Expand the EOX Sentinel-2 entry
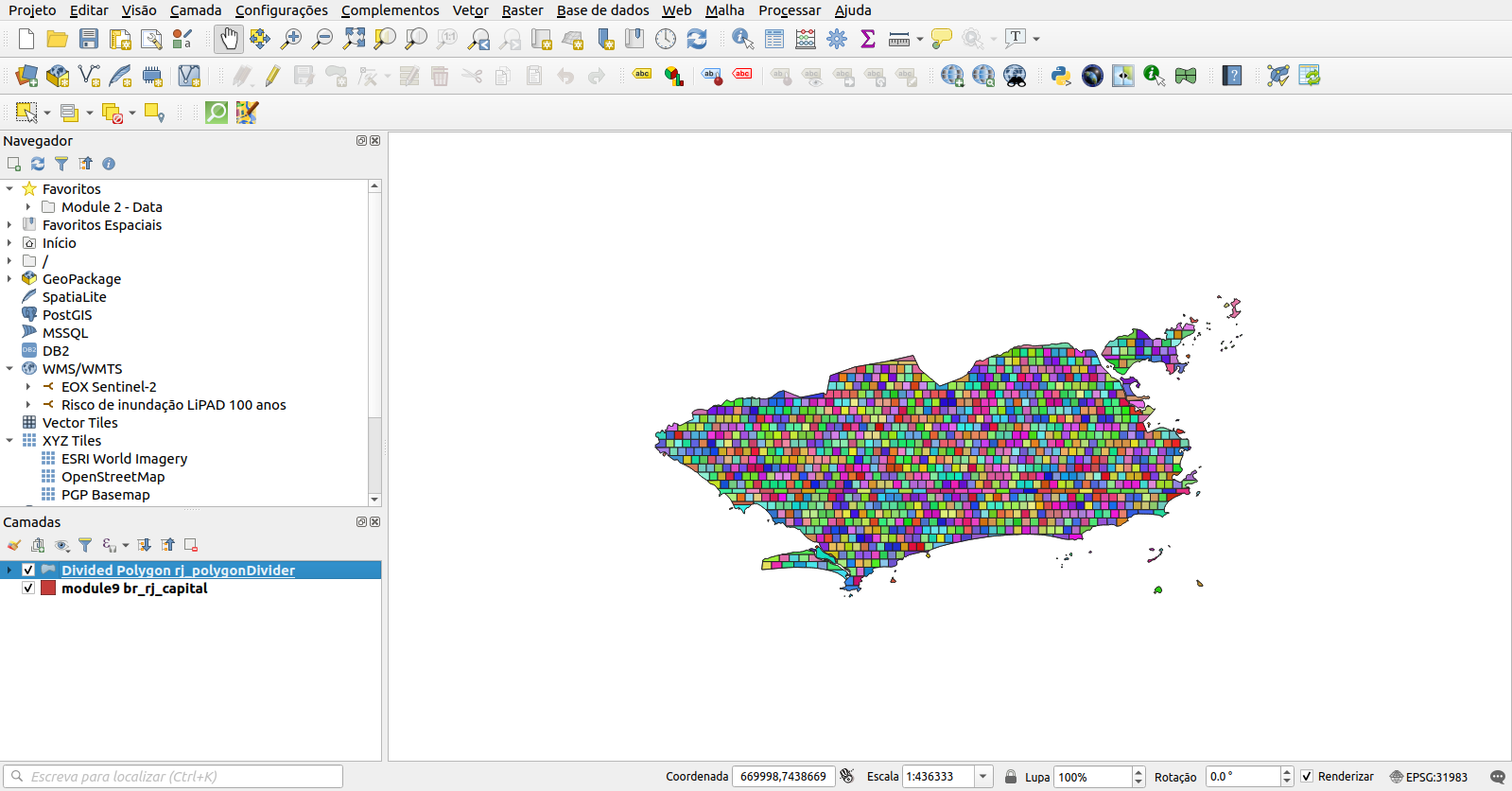The height and width of the screenshot is (791, 1512). pyautogui.click(x=28, y=387)
